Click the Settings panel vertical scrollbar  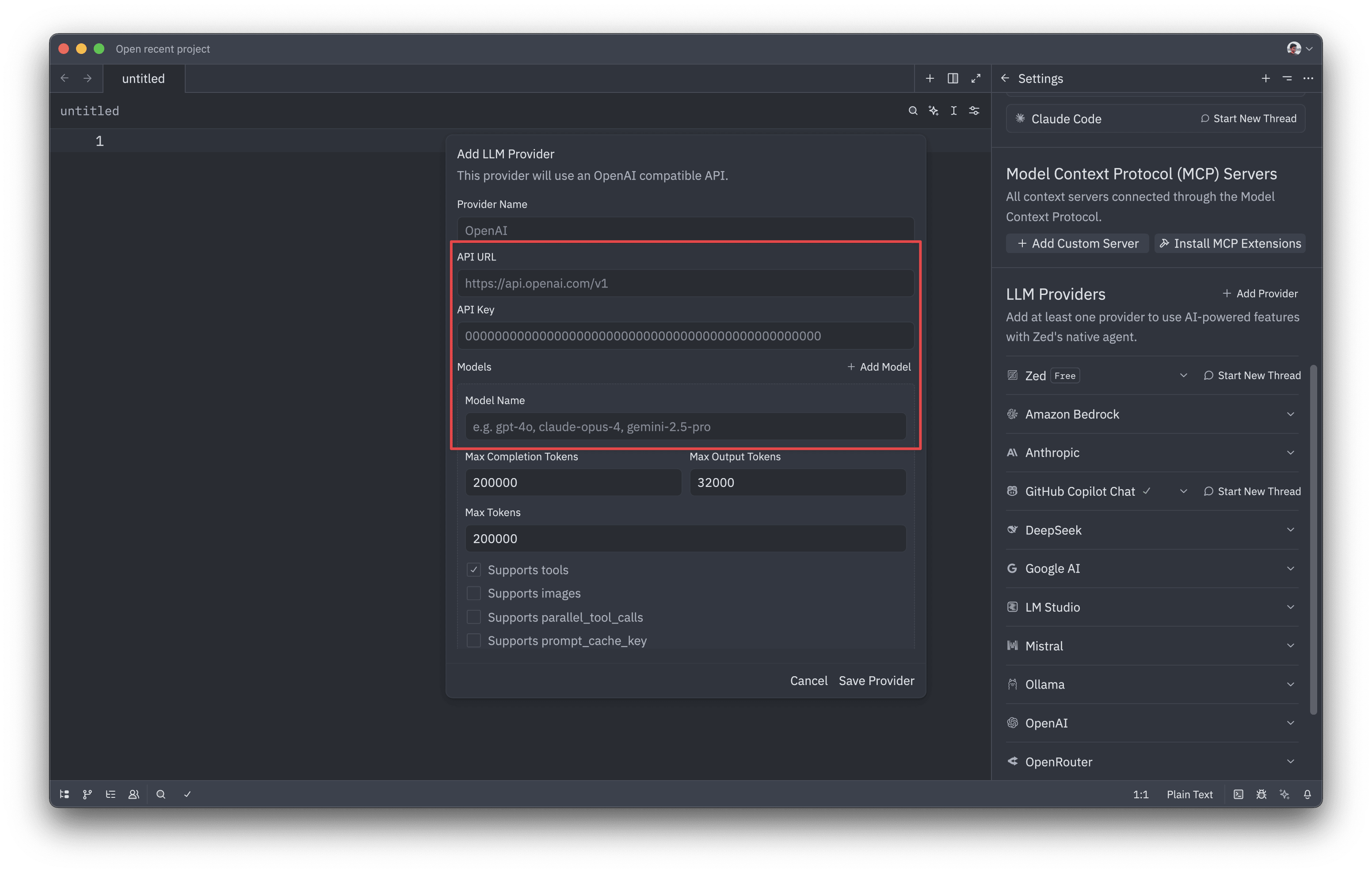tap(1314, 540)
